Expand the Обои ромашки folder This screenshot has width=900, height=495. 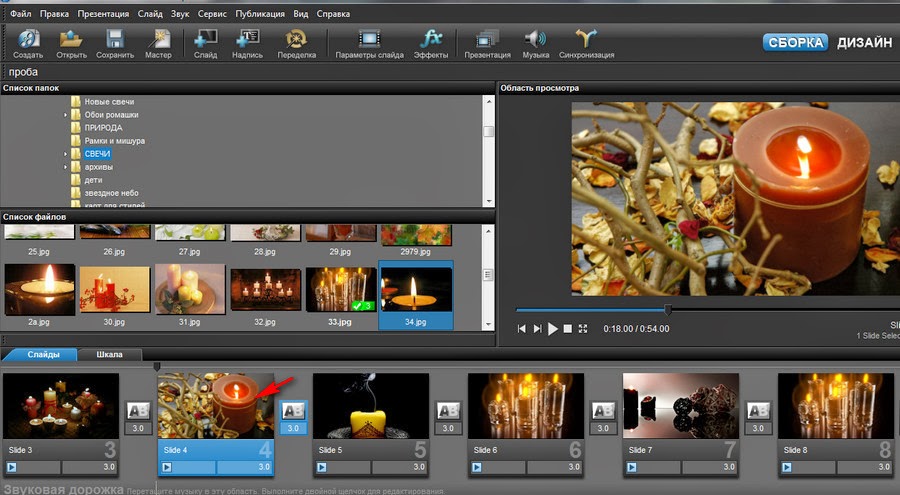click(x=65, y=115)
